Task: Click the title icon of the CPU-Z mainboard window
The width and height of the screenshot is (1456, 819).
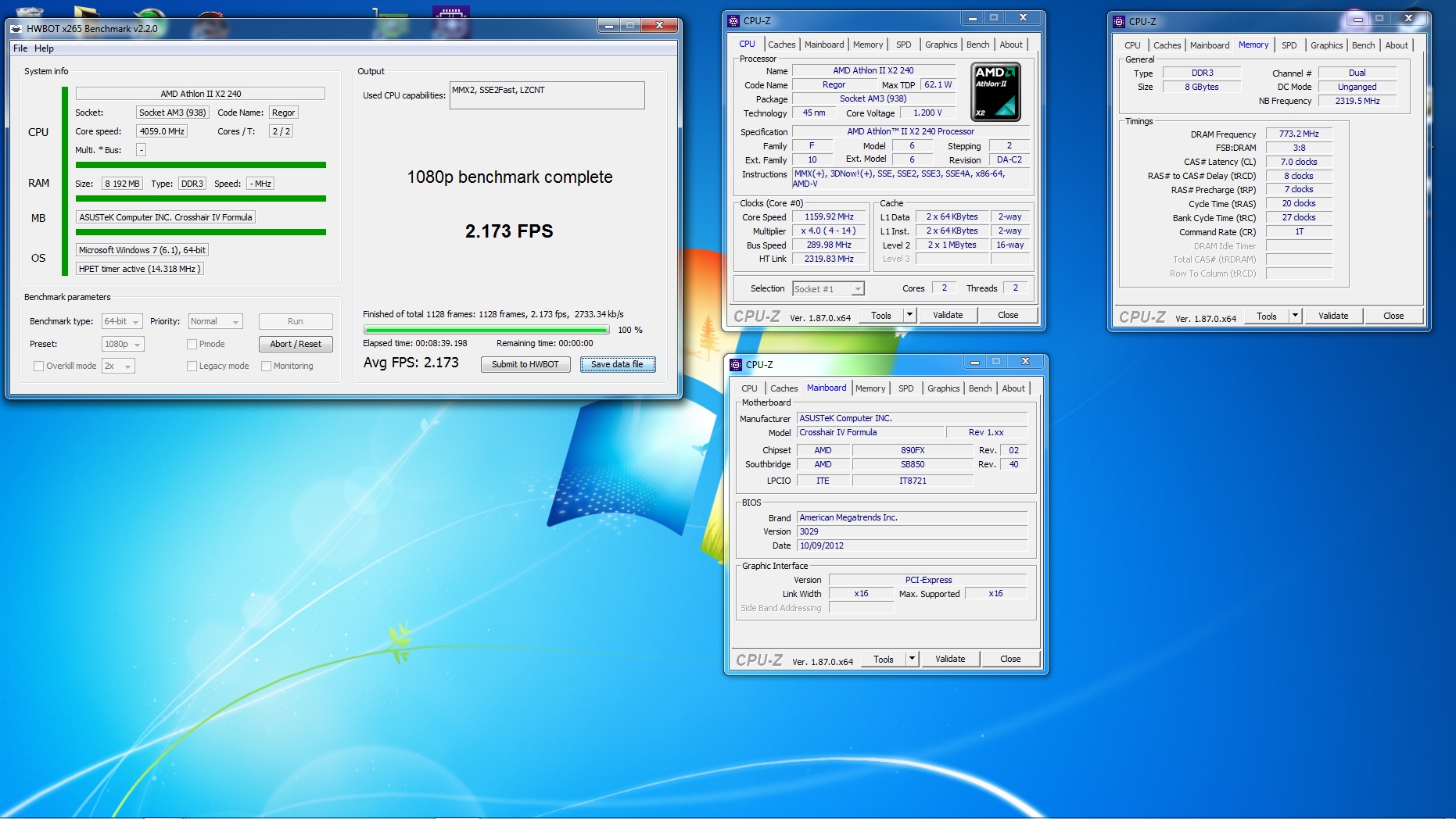Action: point(736,365)
